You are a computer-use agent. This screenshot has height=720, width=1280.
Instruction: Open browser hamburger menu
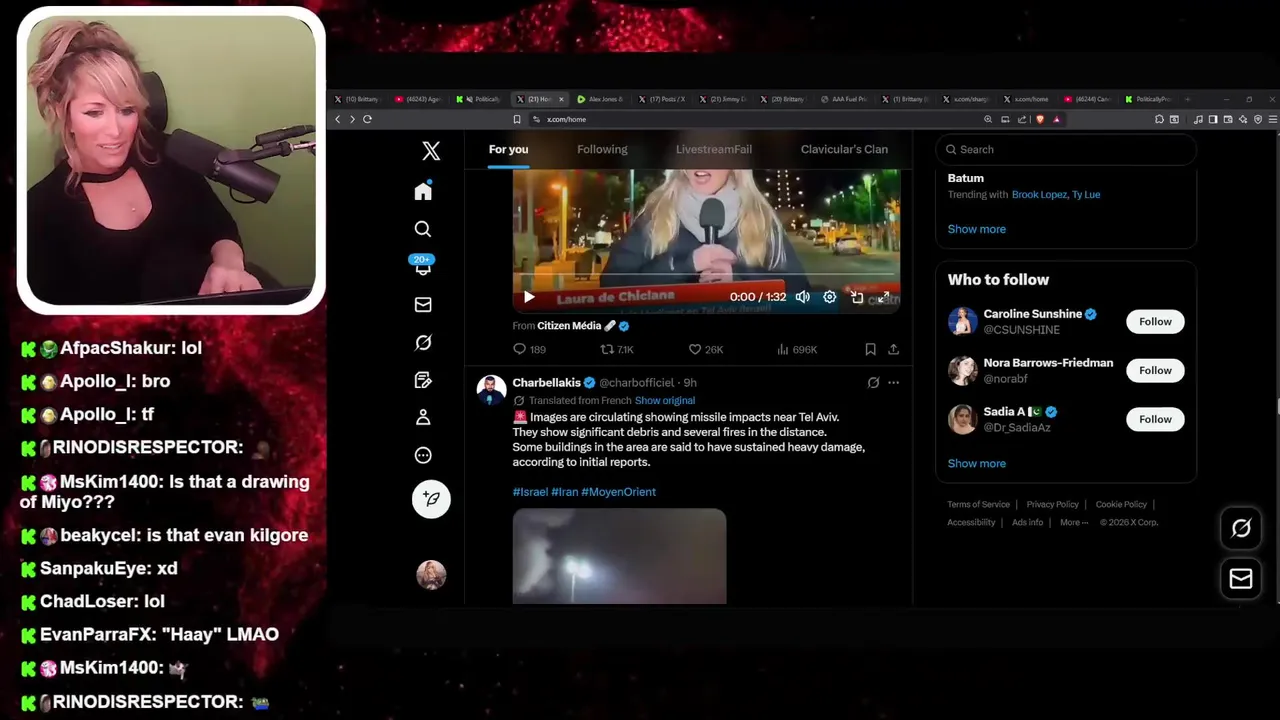click(x=1272, y=119)
